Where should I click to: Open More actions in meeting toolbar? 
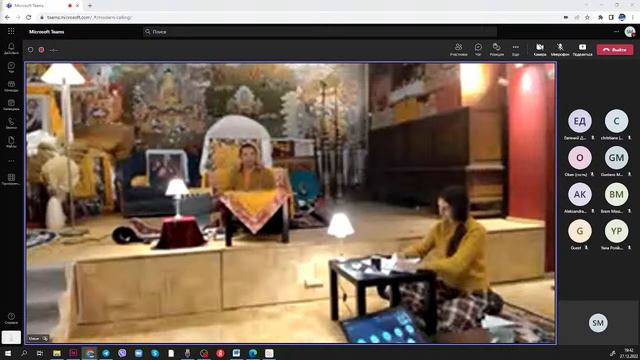[x=516, y=49]
